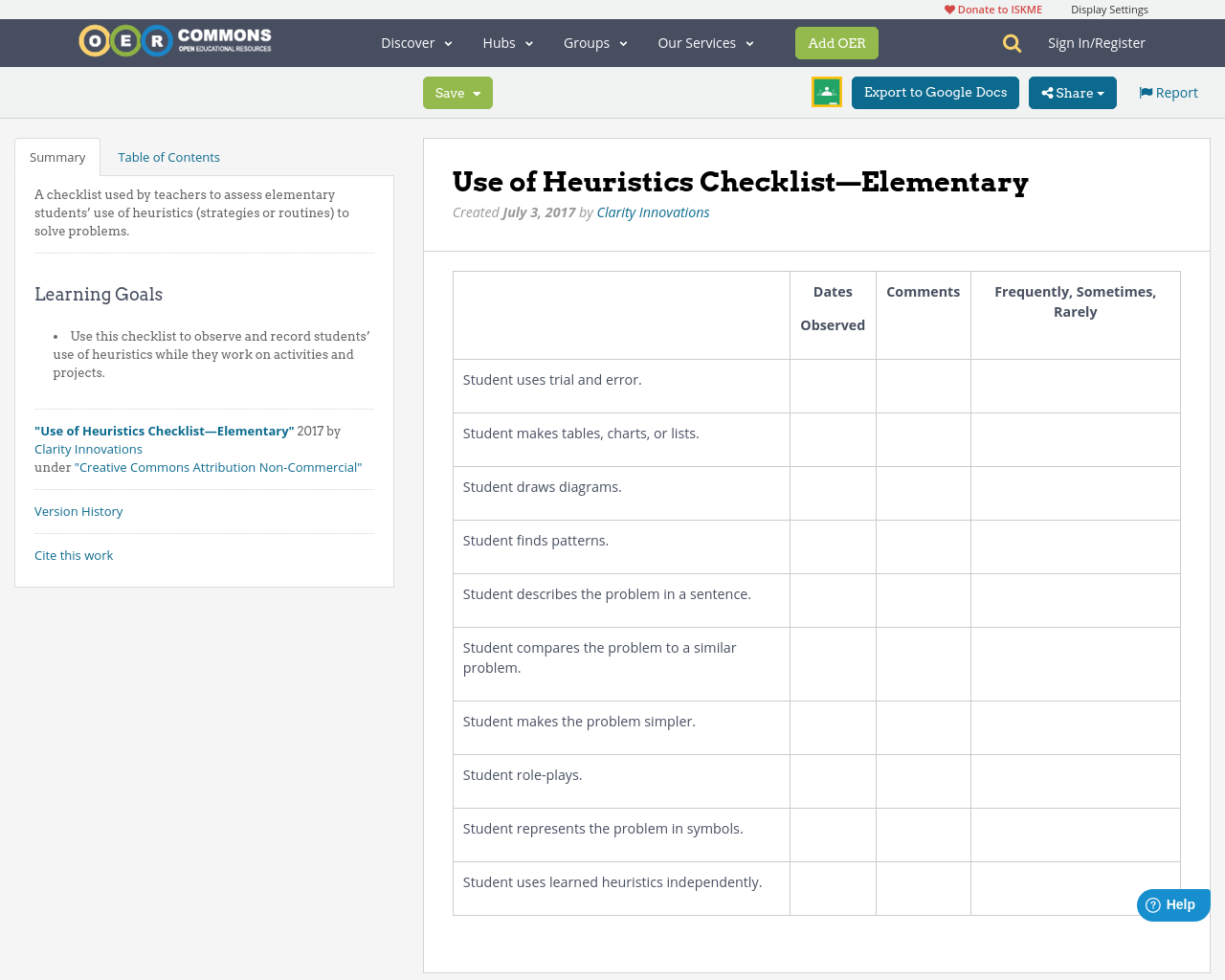Click the Add OER button
Viewport: 1225px width, 980px height.
point(836,43)
